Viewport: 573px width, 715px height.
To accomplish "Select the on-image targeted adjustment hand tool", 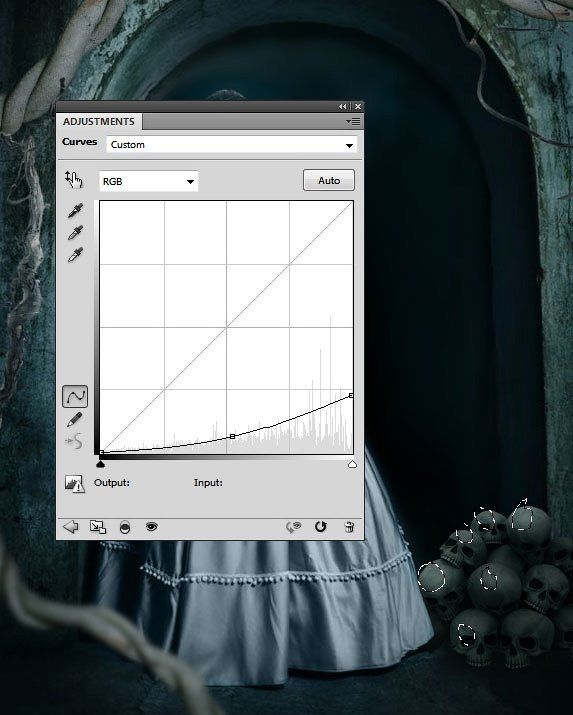I will (73, 180).
